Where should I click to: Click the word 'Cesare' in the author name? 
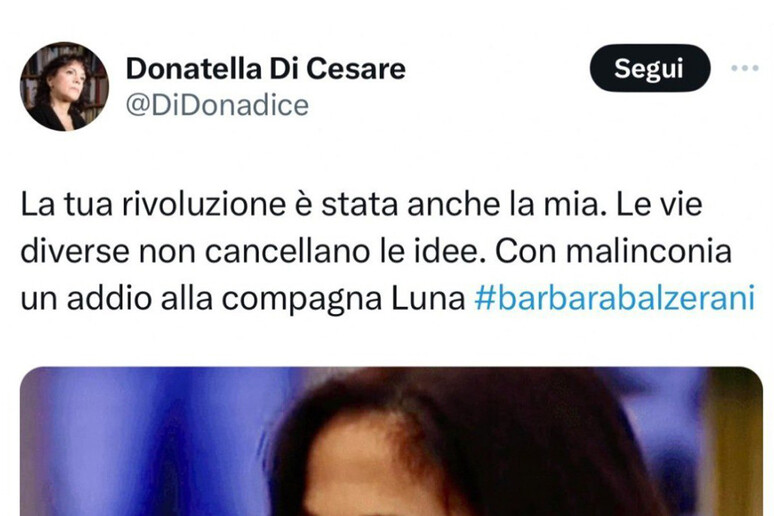pyautogui.click(x=356, y=68)
